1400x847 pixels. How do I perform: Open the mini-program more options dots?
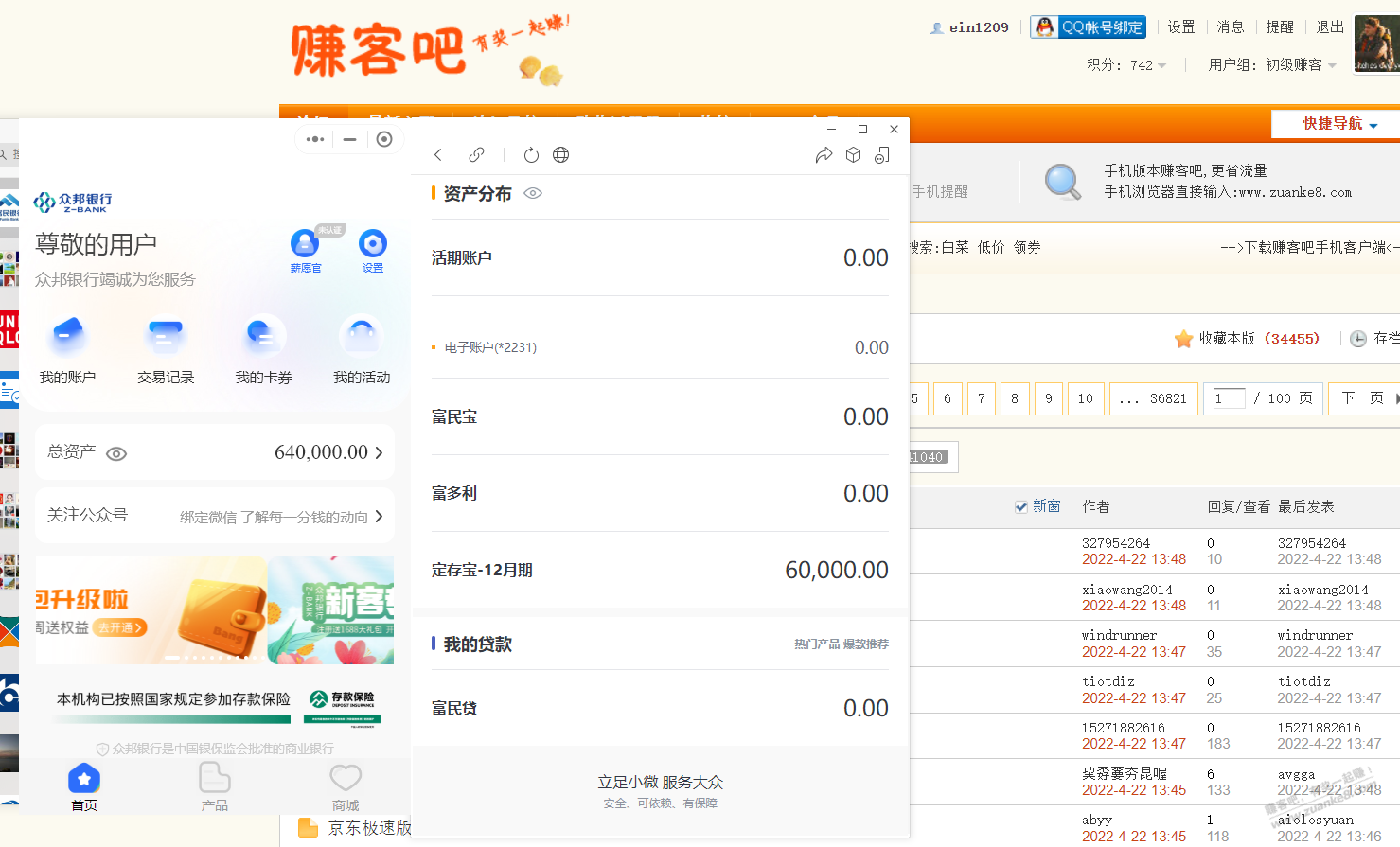pos(315,139)
